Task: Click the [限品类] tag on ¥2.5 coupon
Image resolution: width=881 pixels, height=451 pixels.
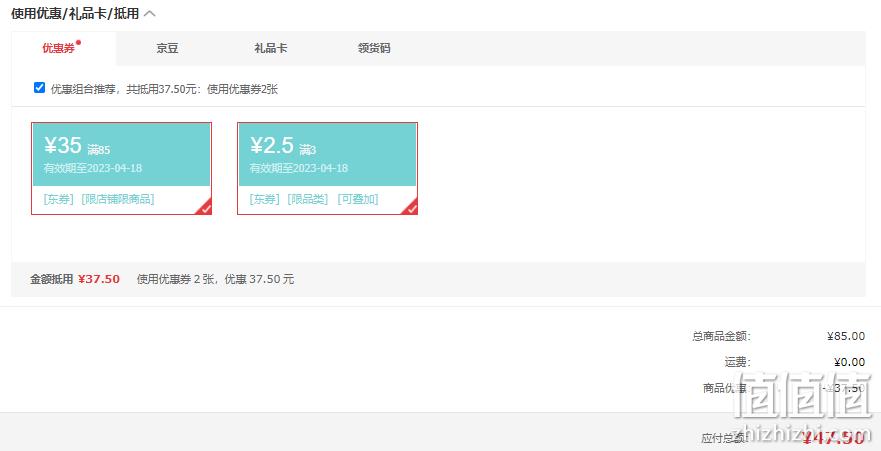Action: [x=307, y=199]
